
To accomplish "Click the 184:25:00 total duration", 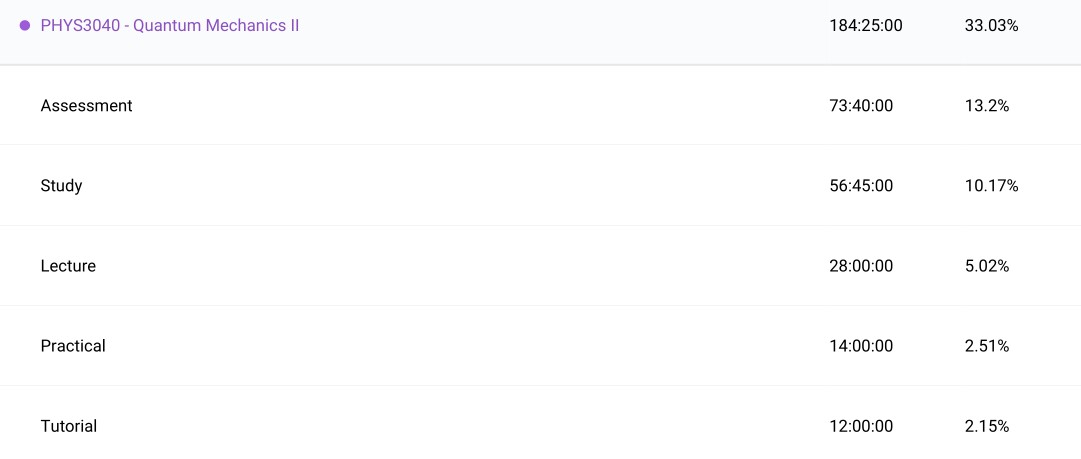I will coord(865,26).
